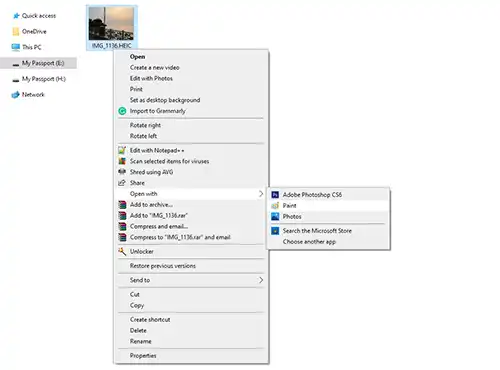Image resolution: width=500 pixels, height=370 pixels.
Task: Select the Open with menu entry
Action: (191, 194)
